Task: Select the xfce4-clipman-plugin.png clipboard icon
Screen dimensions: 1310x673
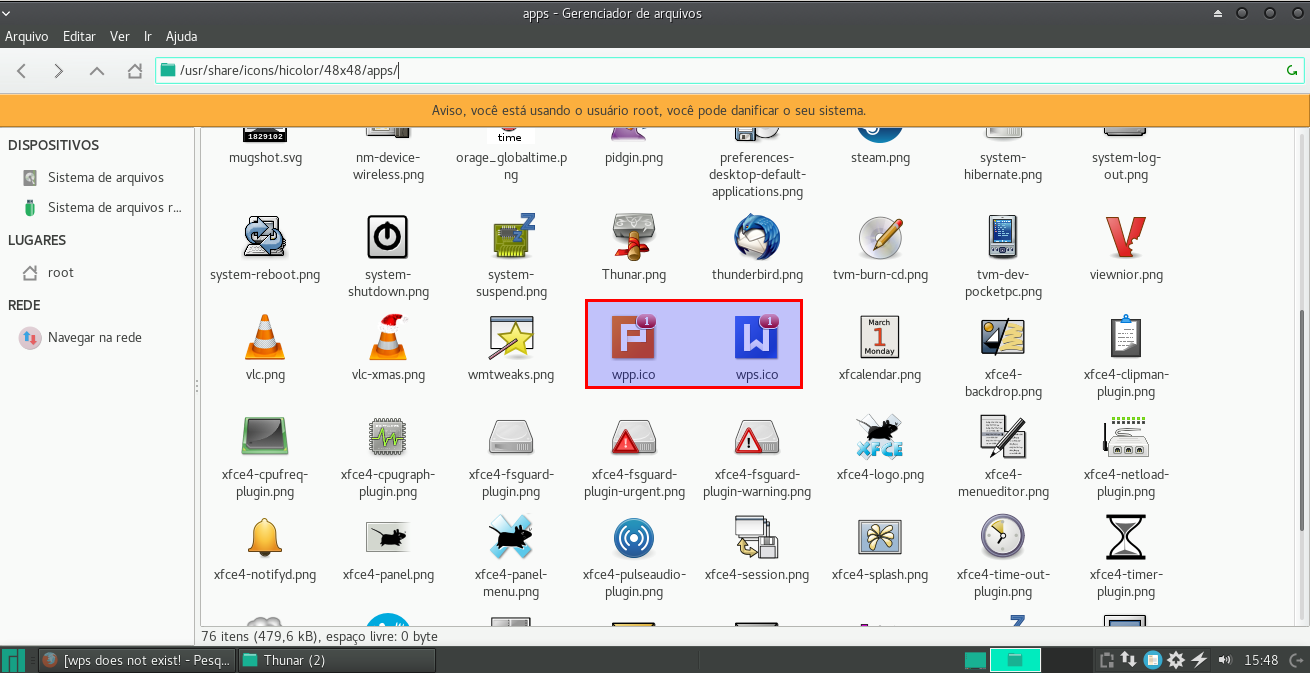Action: pyautogui.click(x=1126, y=337)
